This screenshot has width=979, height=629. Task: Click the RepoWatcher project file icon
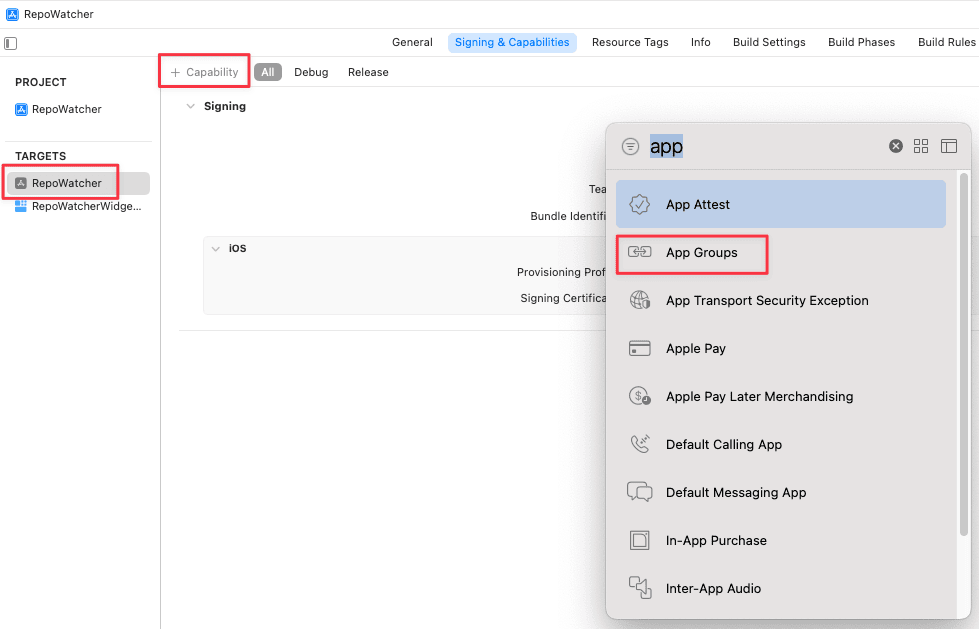click(x=21, y=109)
